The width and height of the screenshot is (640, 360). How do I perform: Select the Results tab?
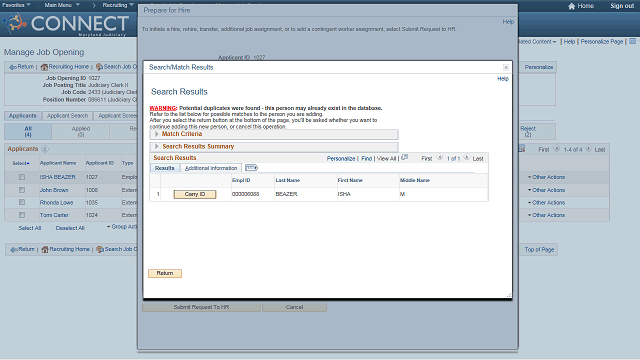click(x=164, y=168)
